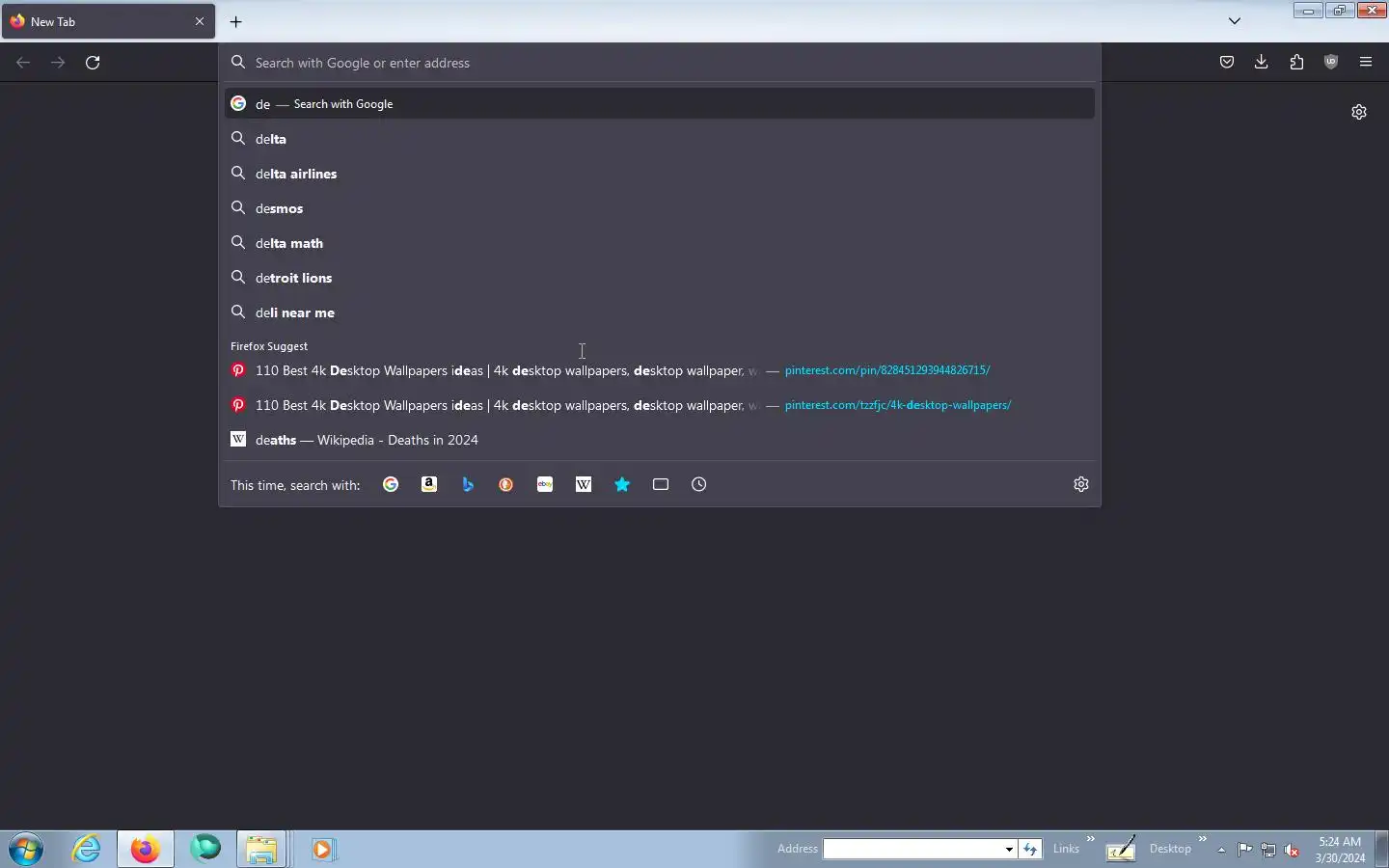The width and height of the screenshot is (1389, 868).
Task: Open new tab page personalize gear
Action: pos(1359,112)
